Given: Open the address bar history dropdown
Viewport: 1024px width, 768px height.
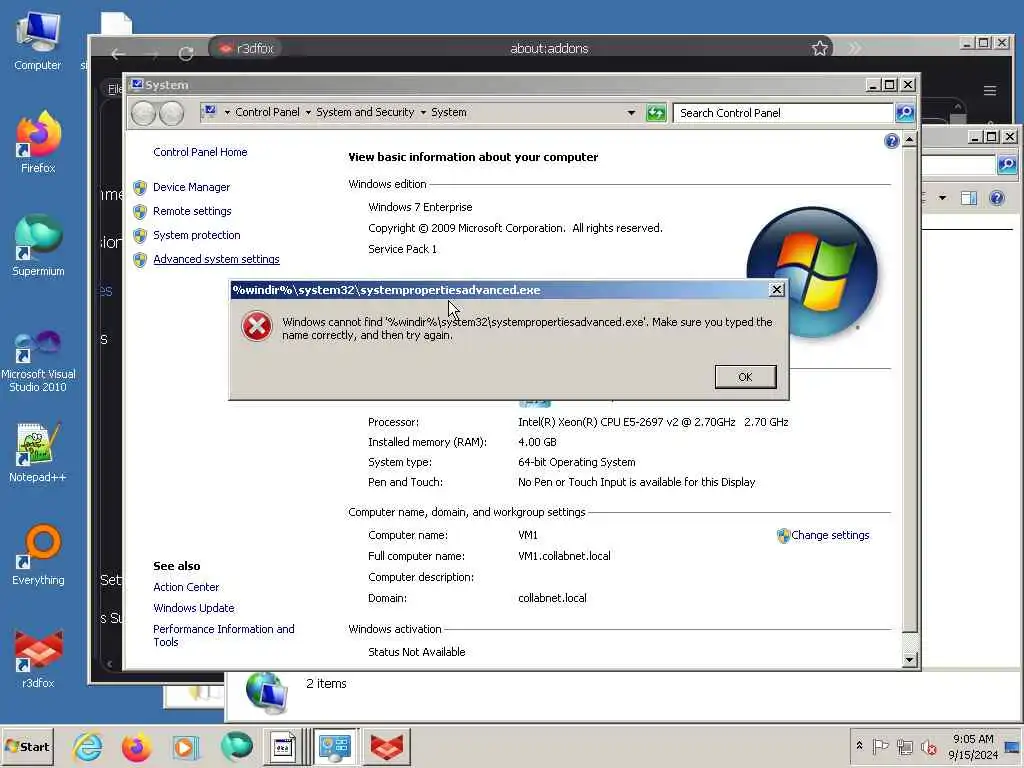Looking at the screenshot, I should [x=631, y=113].
